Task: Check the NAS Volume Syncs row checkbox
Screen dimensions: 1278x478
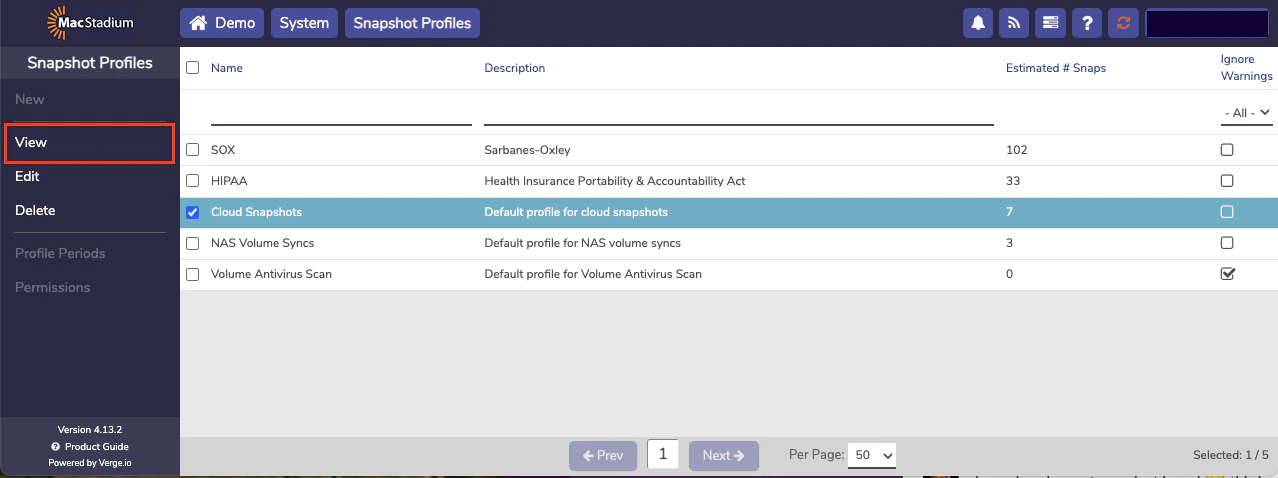Action: [x=193, y=243]
